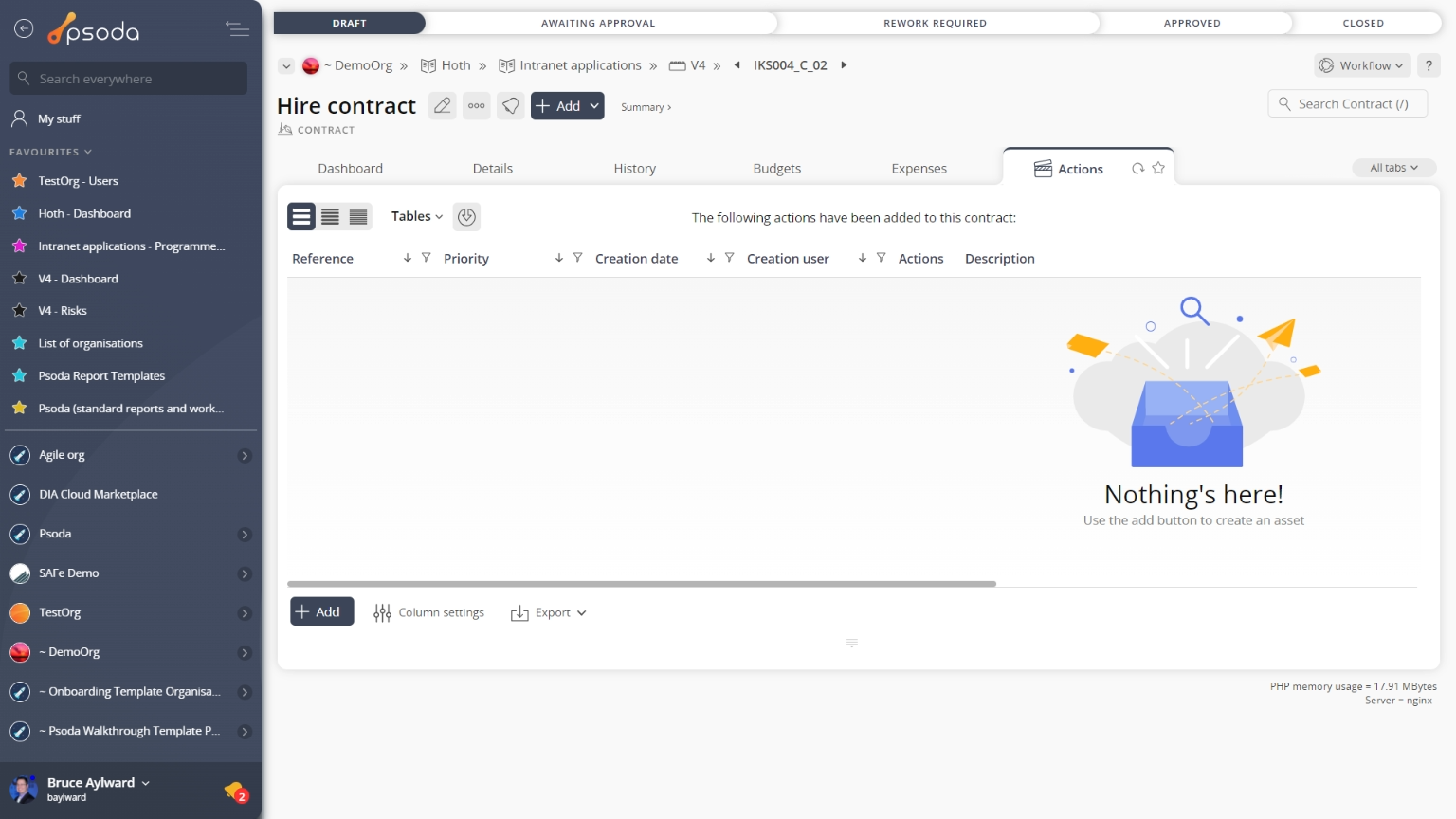
Task: Expand the SAFe Demo organisation arrow
Action: (245, 574)
